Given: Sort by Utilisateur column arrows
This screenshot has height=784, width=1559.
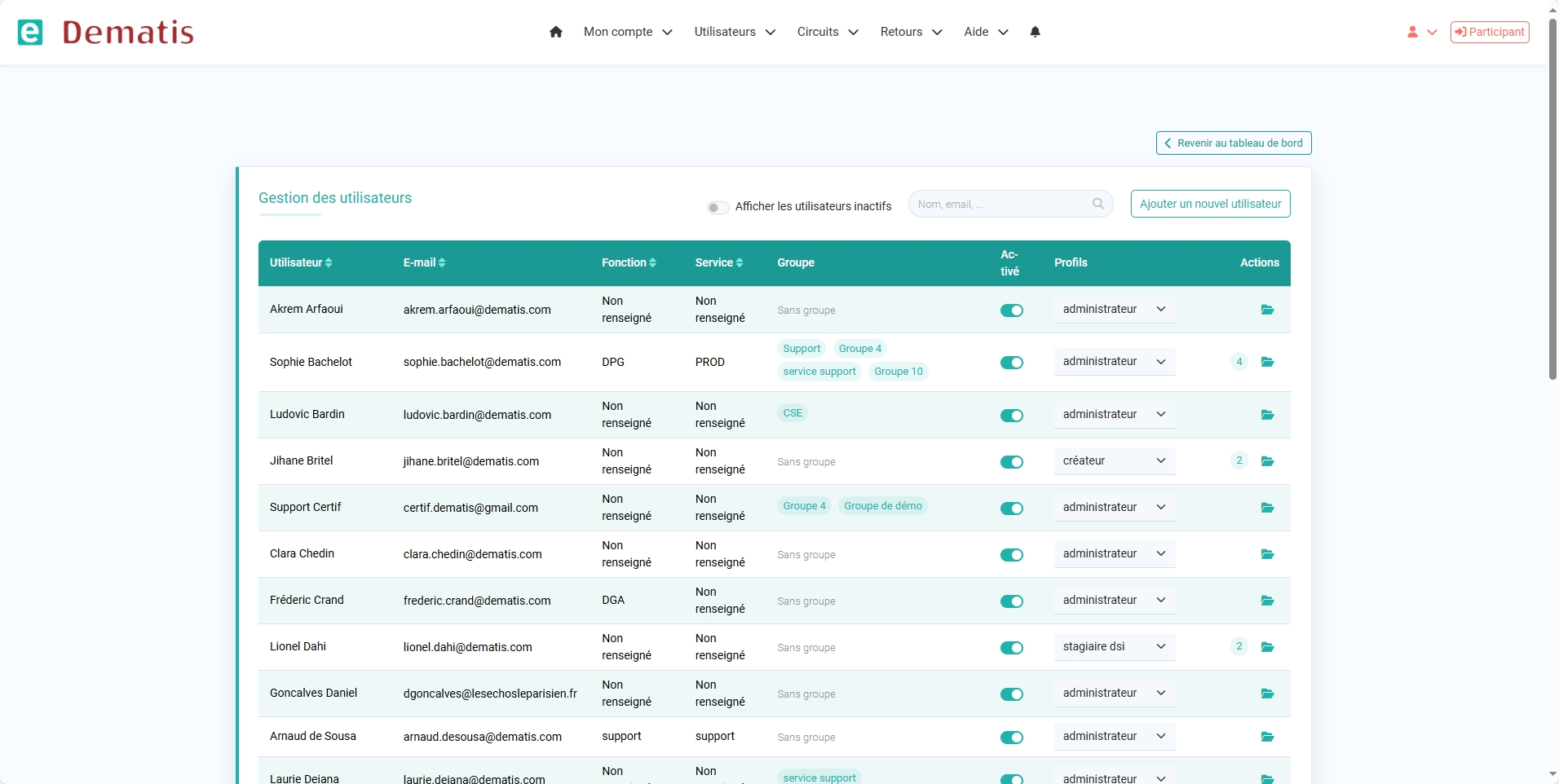Looking at the screenshot, I should click(x=329, y=262).
